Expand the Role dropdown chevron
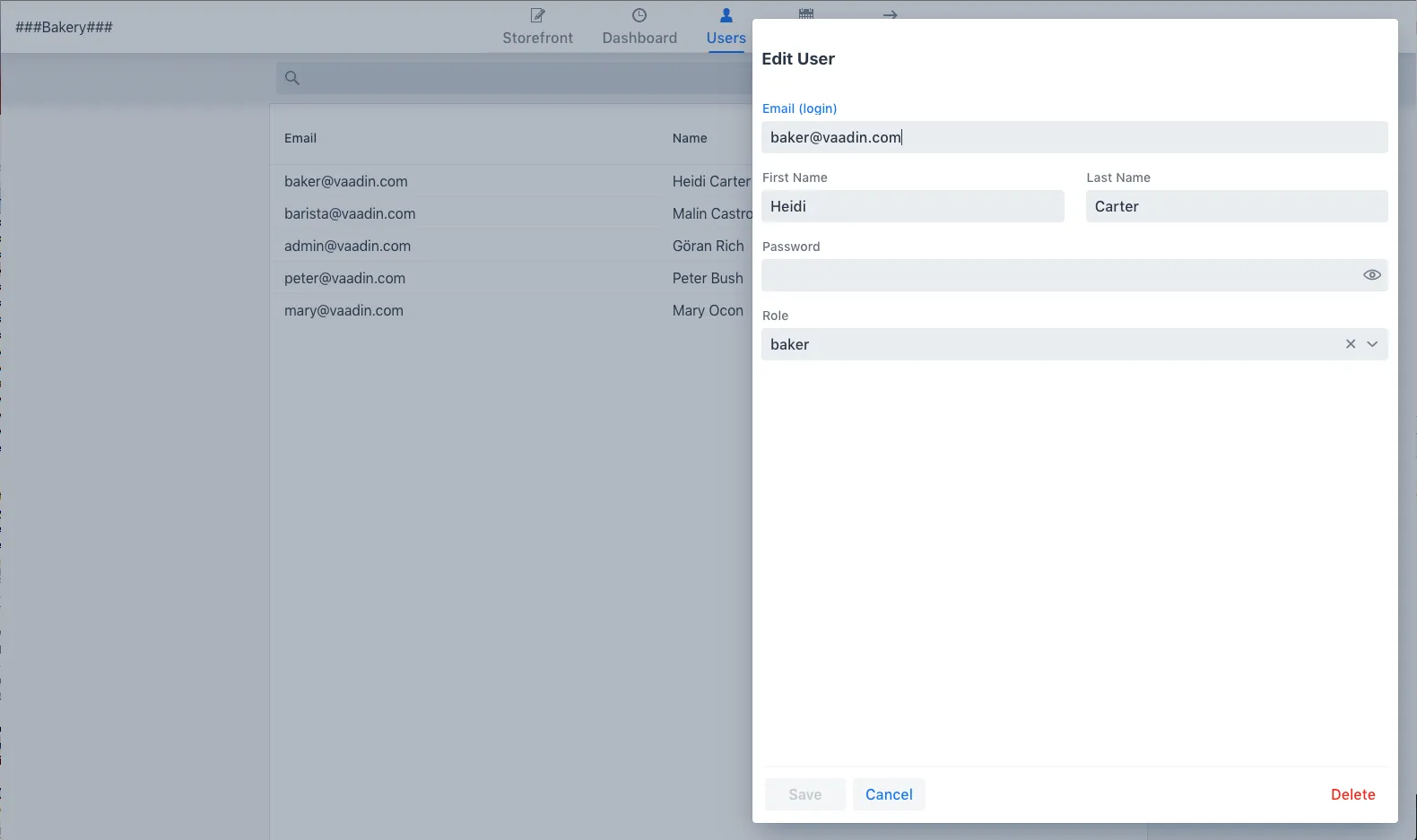Viewport: 1417px width, 840px height. 1372,344
